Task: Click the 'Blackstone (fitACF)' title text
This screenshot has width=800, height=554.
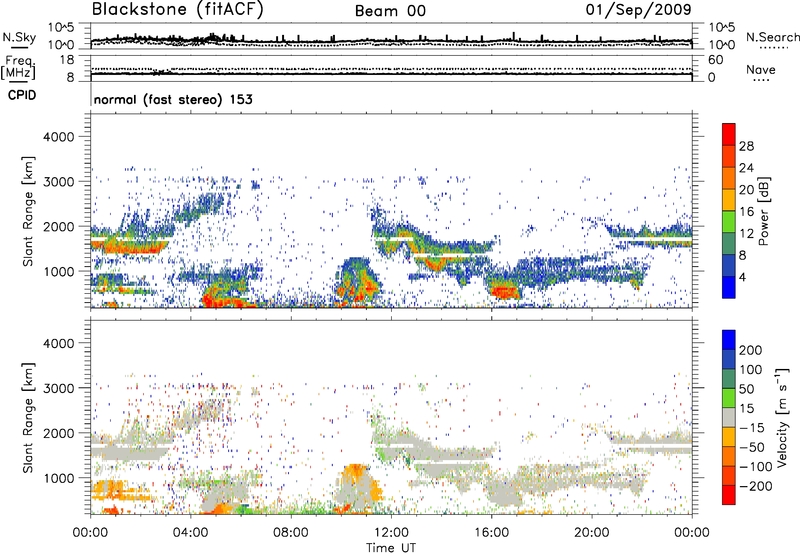Action: coord(177,10)
